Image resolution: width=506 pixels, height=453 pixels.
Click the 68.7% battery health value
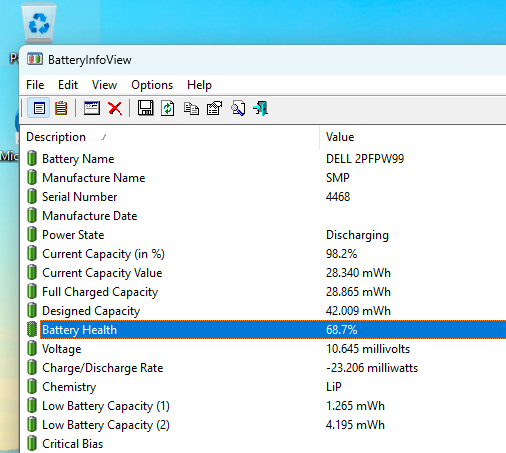(x=341, y=330)
